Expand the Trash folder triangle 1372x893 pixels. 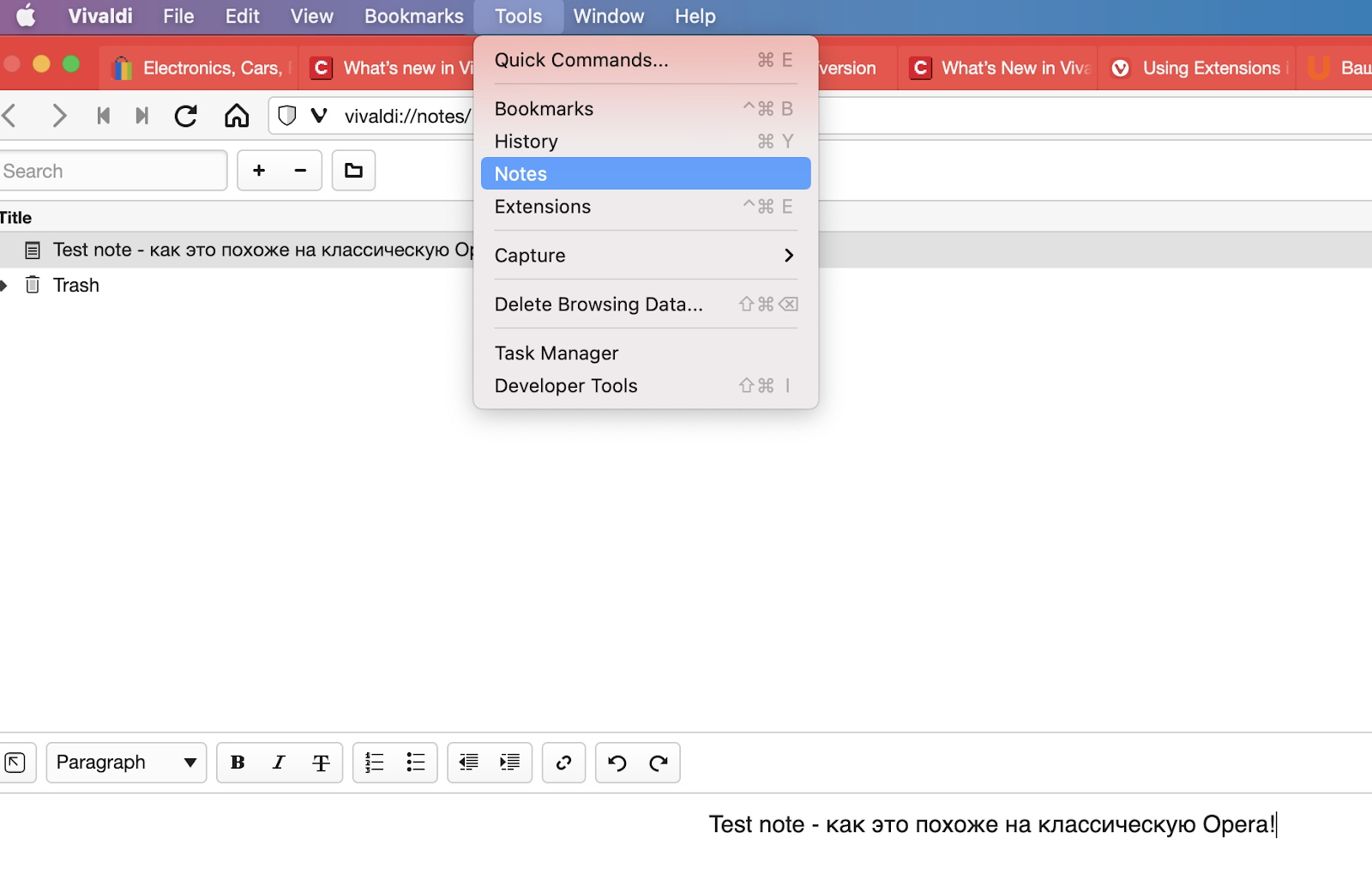click(x=4, y=285)
